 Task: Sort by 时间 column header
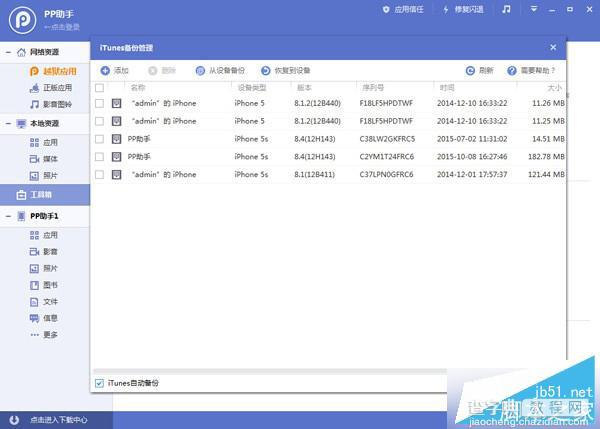pos(447,88)
